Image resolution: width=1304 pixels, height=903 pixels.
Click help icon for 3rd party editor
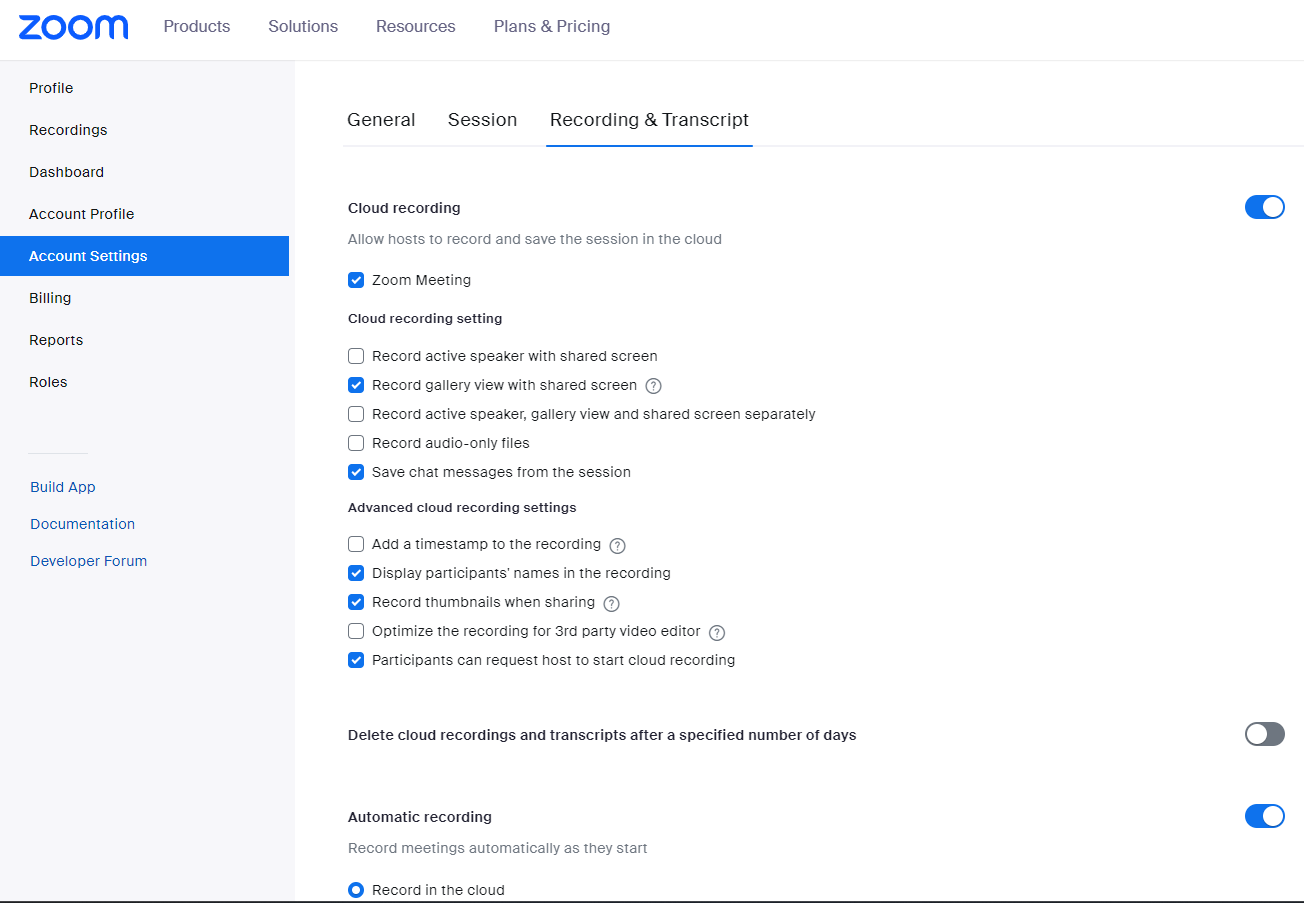pyautogui.click(x=716, y=632)
